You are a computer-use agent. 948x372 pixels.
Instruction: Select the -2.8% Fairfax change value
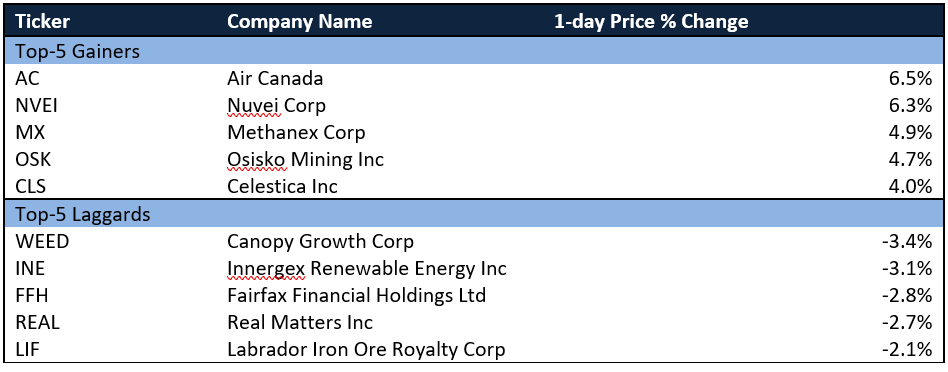(x=907, y=295)
